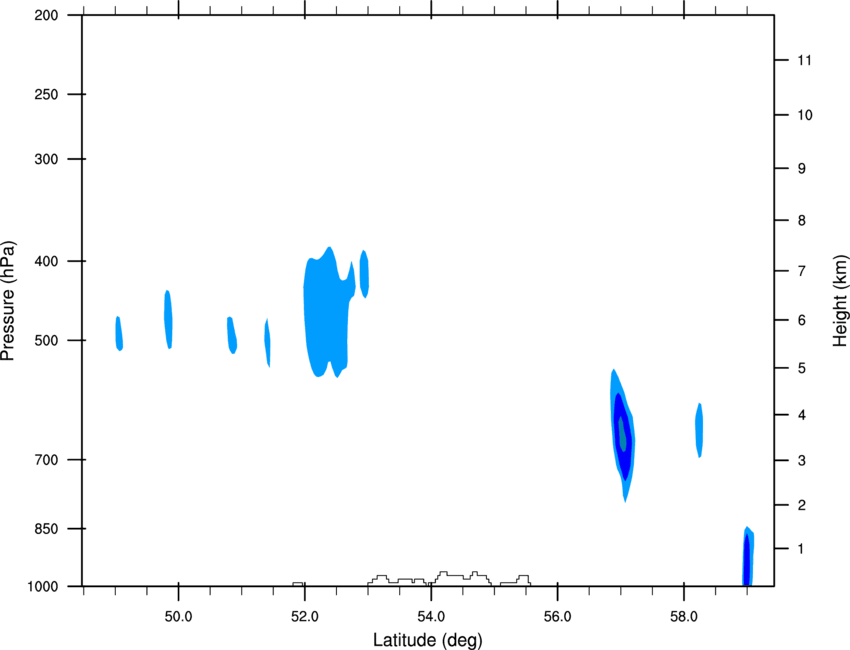
Task: Click the 6 km height label
Action: (802, 320)
